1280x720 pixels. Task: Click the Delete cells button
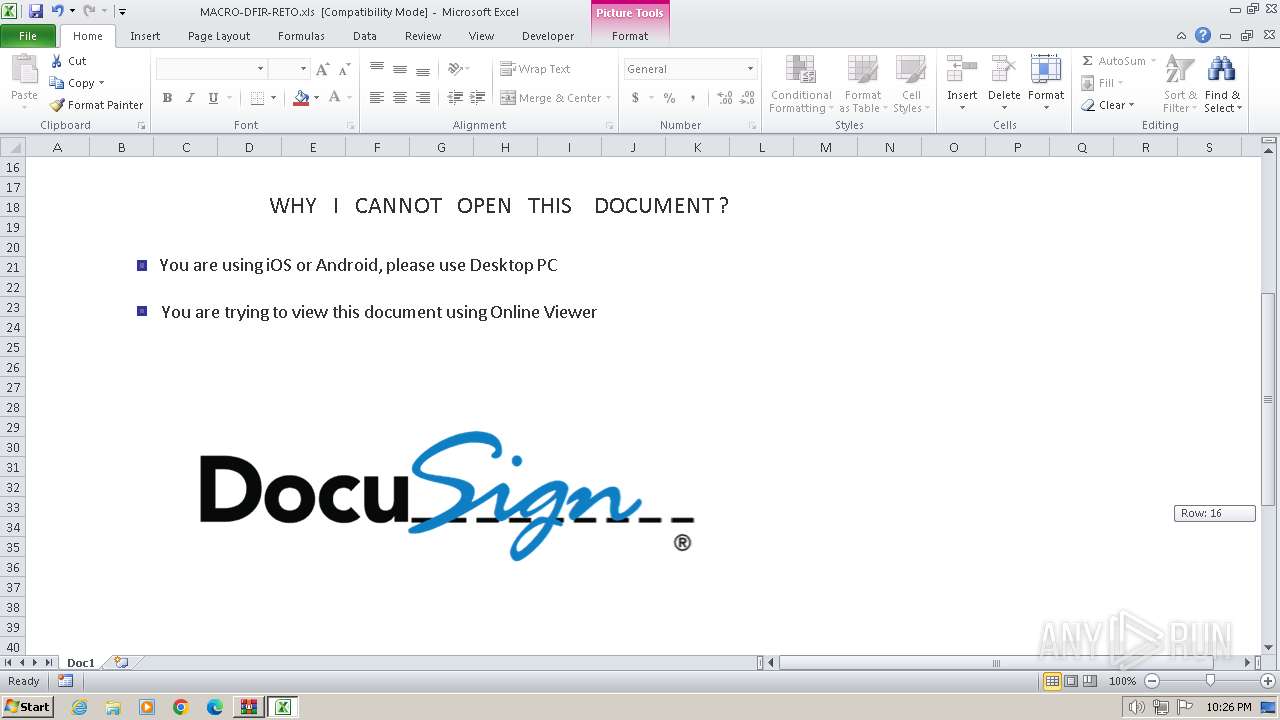click(1004, 85)
